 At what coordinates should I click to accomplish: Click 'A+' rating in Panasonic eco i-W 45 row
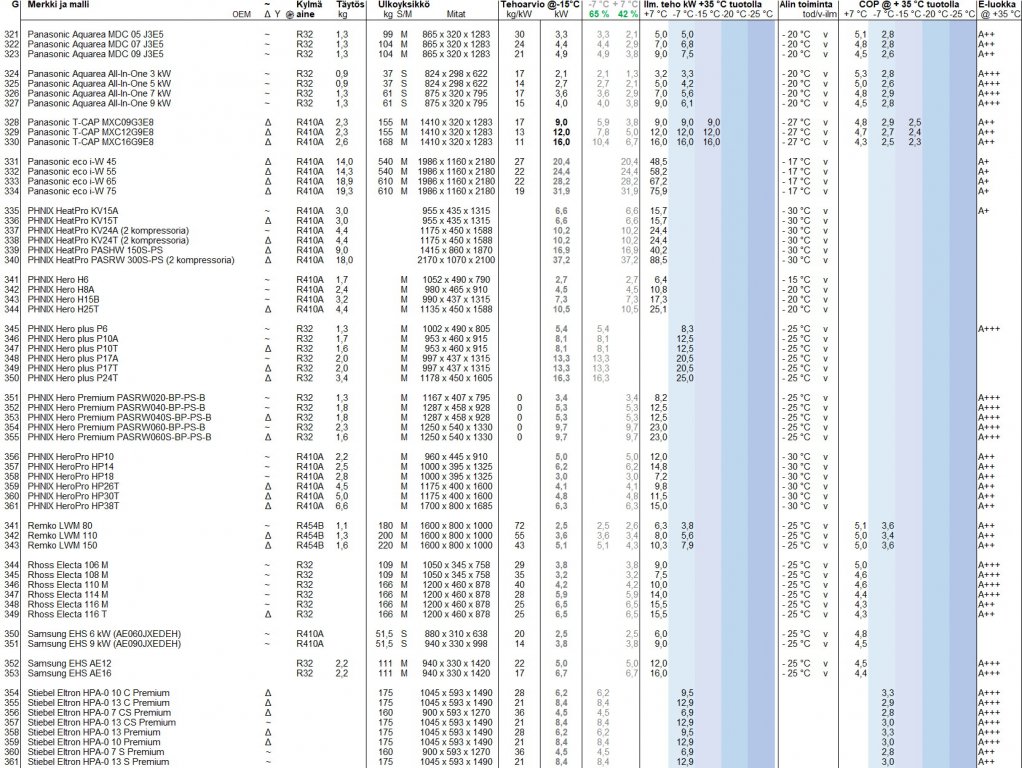(984, 162)
